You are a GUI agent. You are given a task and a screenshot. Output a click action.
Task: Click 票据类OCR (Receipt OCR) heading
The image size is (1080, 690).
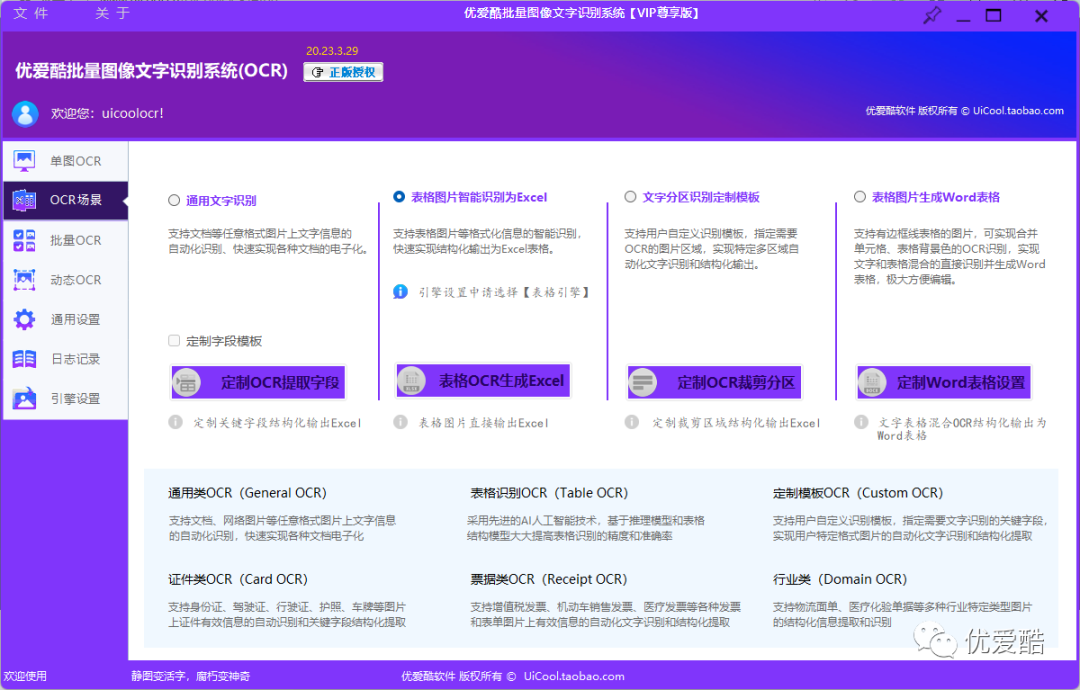(549, 579)
